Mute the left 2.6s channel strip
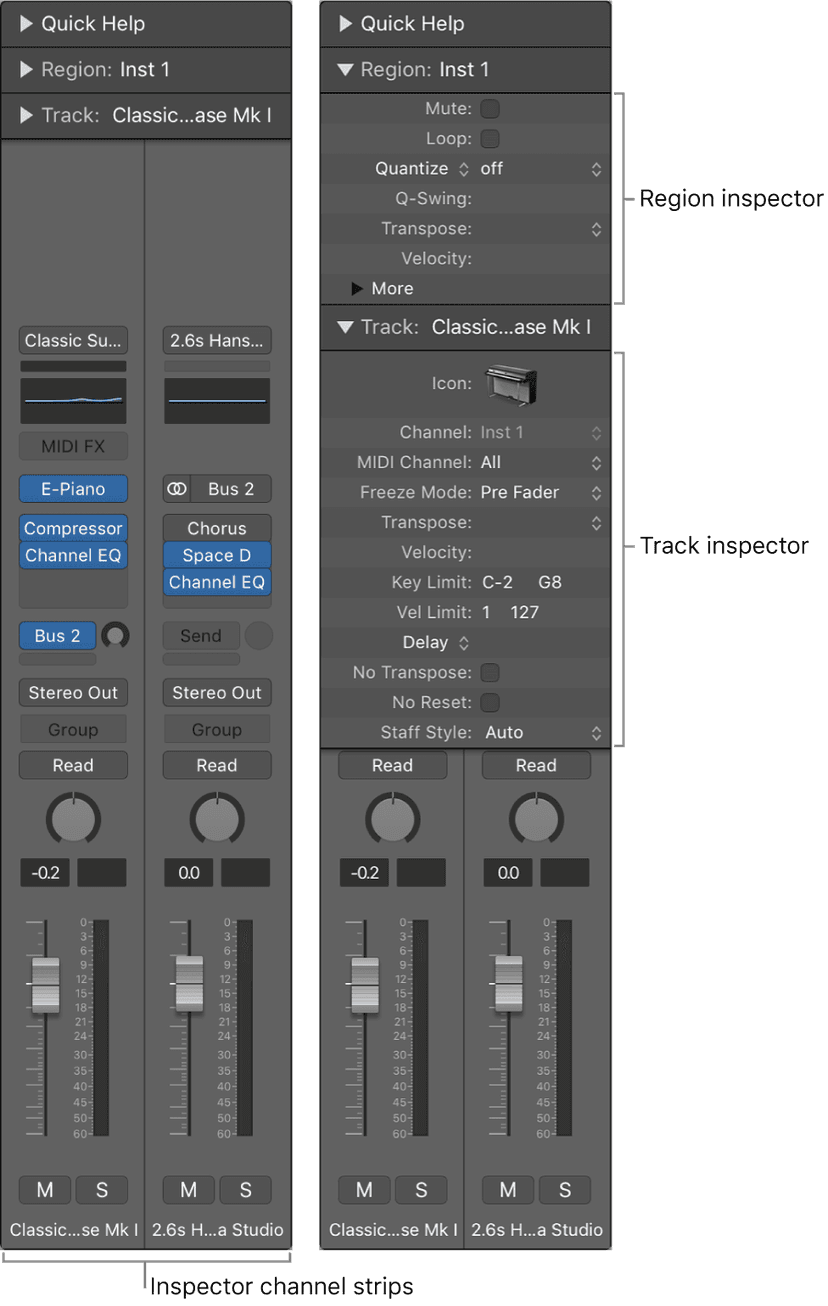Screen dimensions: 828x1306 pos(189,1190)
